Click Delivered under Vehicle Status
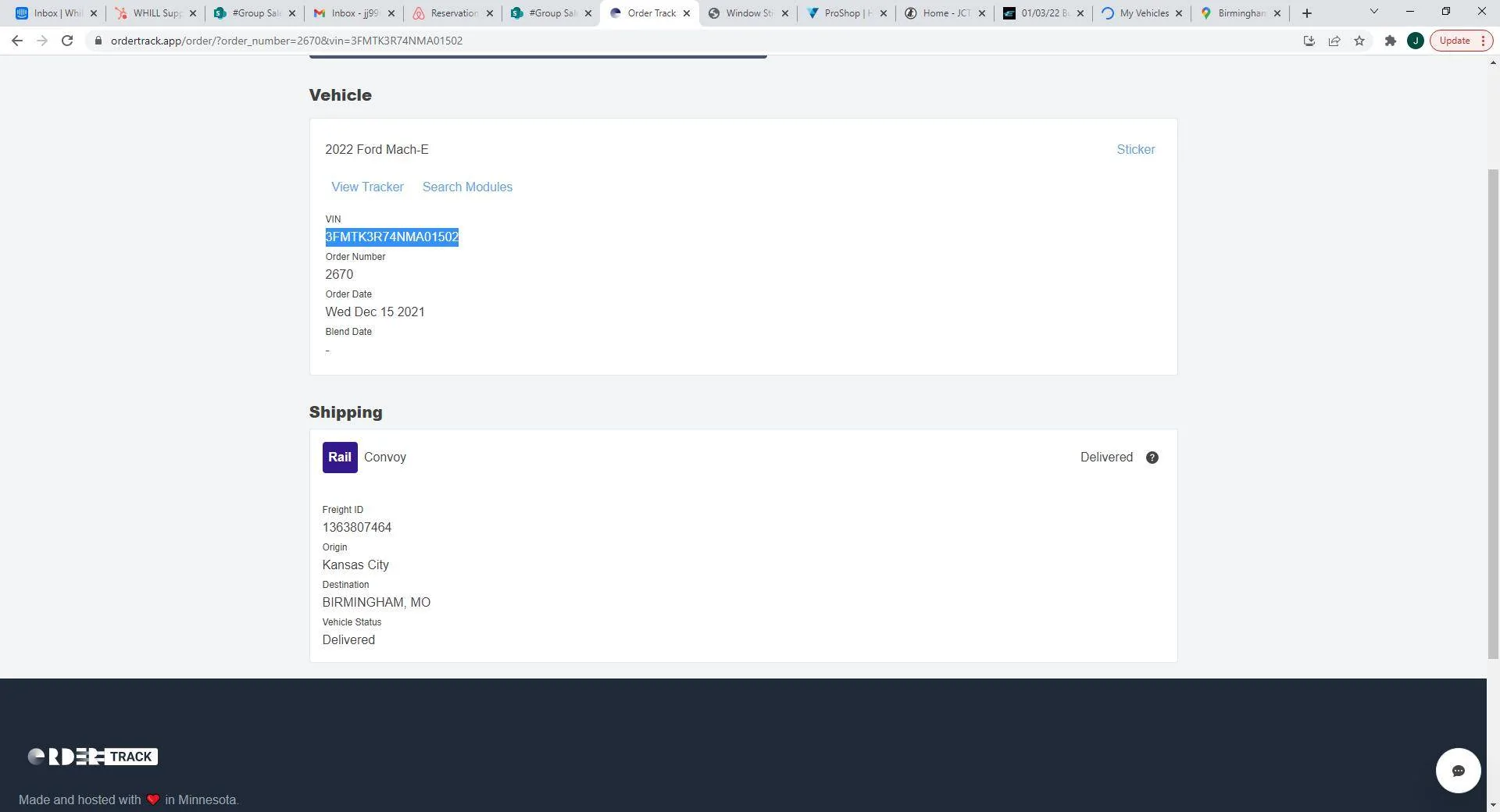The width and height of the screenshot is (1500, 812). (348, 640)
